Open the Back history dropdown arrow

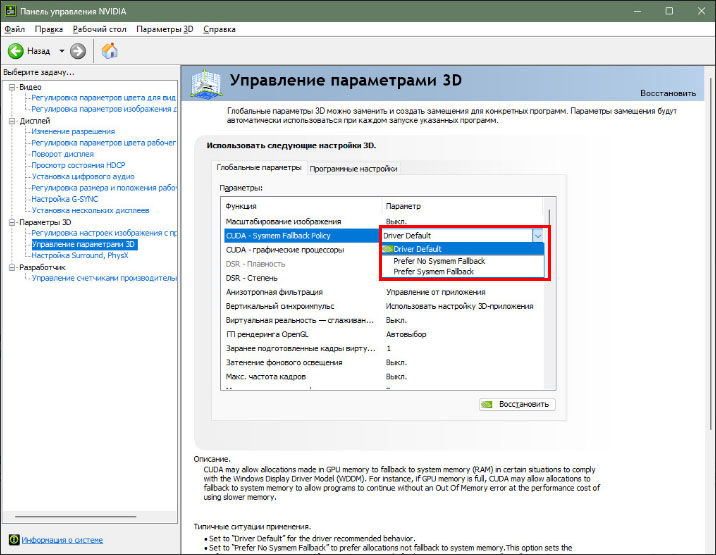coord(62,51)
